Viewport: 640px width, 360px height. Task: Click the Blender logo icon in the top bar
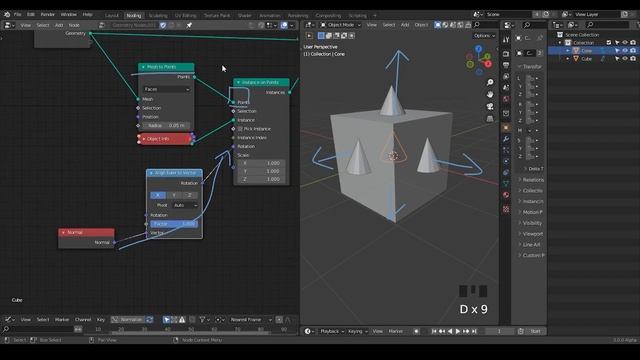7,15
